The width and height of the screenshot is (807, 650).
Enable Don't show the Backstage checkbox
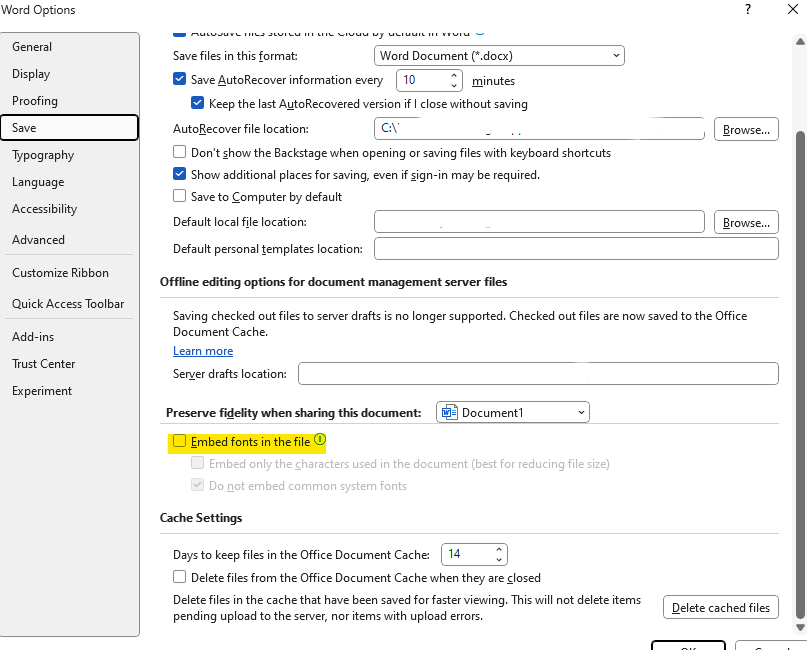179,152
